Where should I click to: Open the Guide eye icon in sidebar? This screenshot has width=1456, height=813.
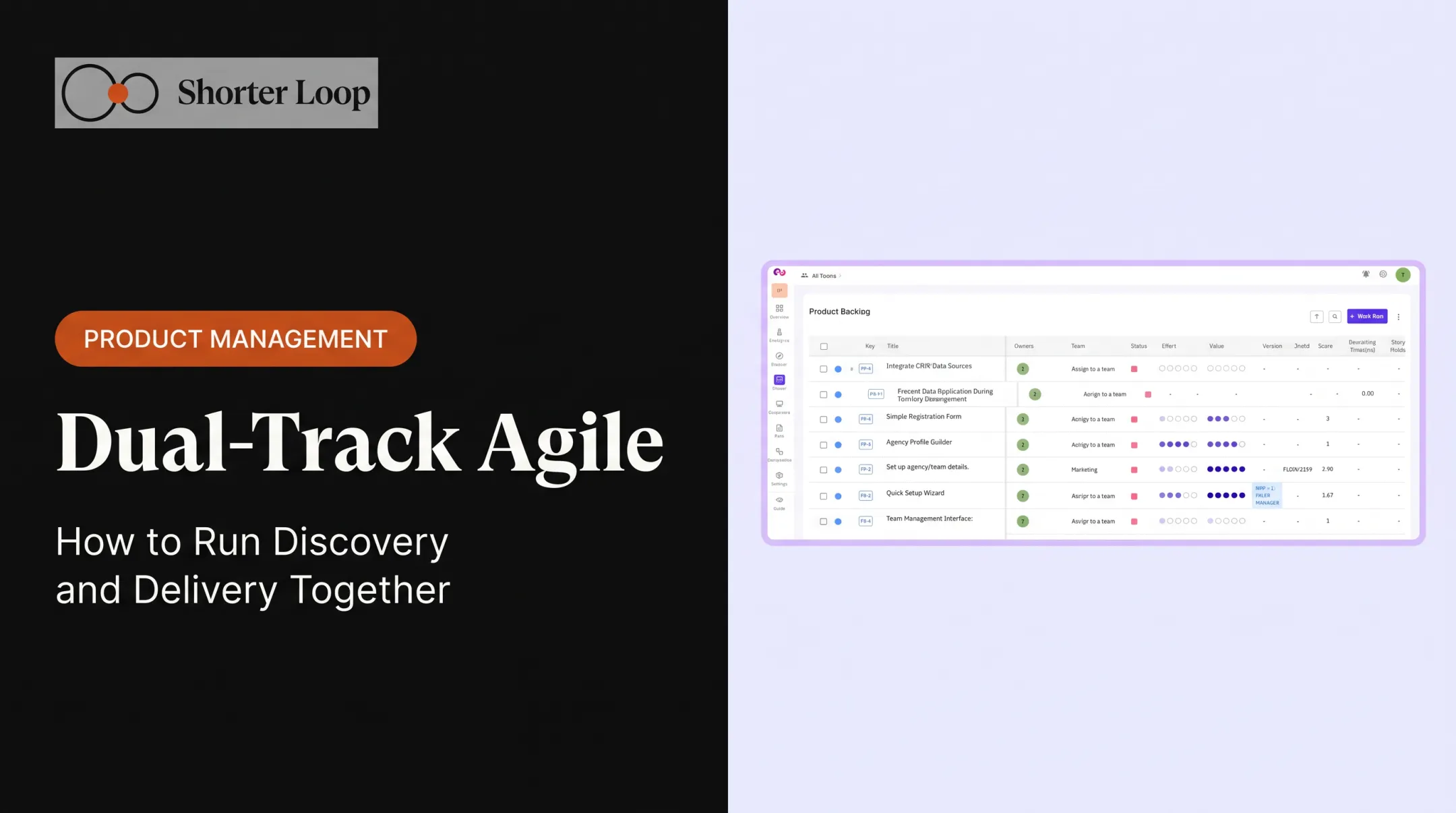(779, 500)
